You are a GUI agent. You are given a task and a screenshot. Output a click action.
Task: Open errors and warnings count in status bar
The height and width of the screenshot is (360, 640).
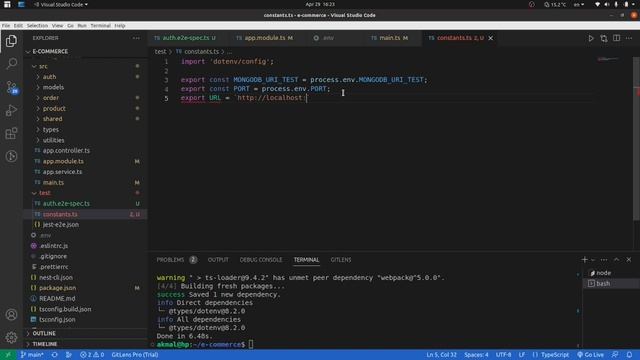[x=92, y=355]
